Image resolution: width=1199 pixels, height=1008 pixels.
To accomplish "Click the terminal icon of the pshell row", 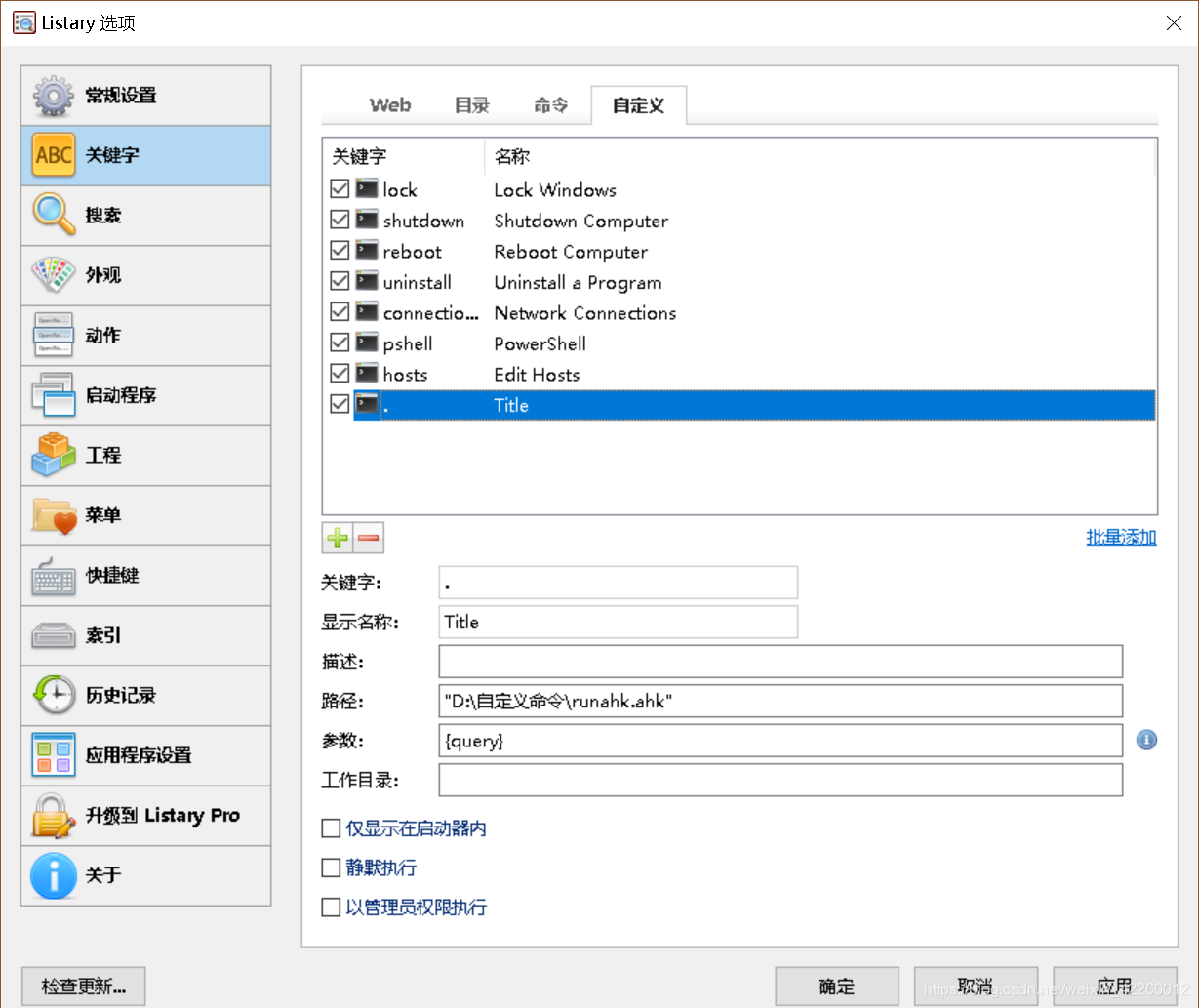I will (366, 343).
